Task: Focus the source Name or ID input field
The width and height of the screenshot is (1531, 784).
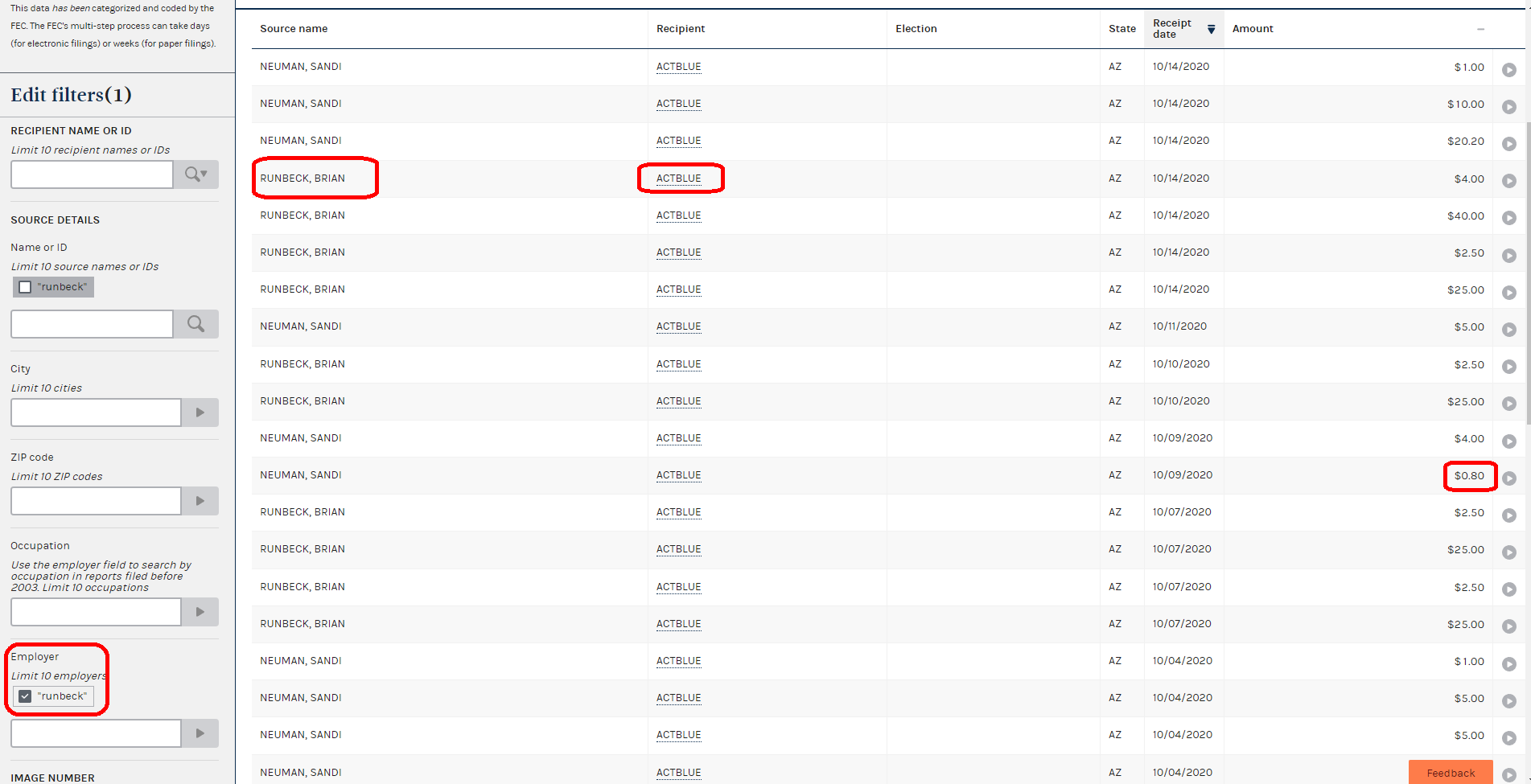Action: click(x=92, y=324)
